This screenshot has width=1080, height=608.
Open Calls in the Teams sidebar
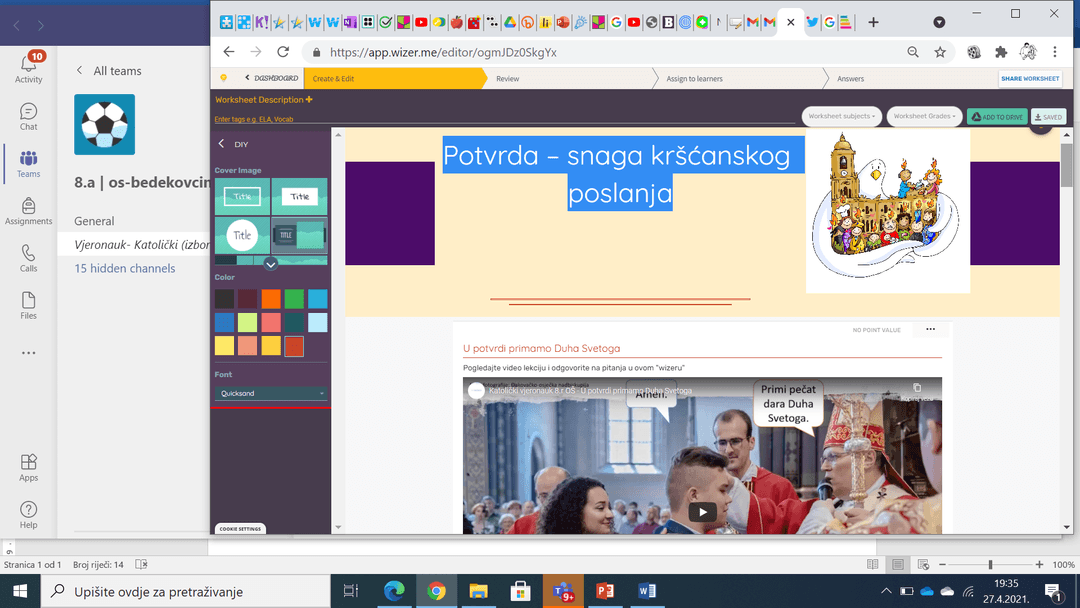28,258
